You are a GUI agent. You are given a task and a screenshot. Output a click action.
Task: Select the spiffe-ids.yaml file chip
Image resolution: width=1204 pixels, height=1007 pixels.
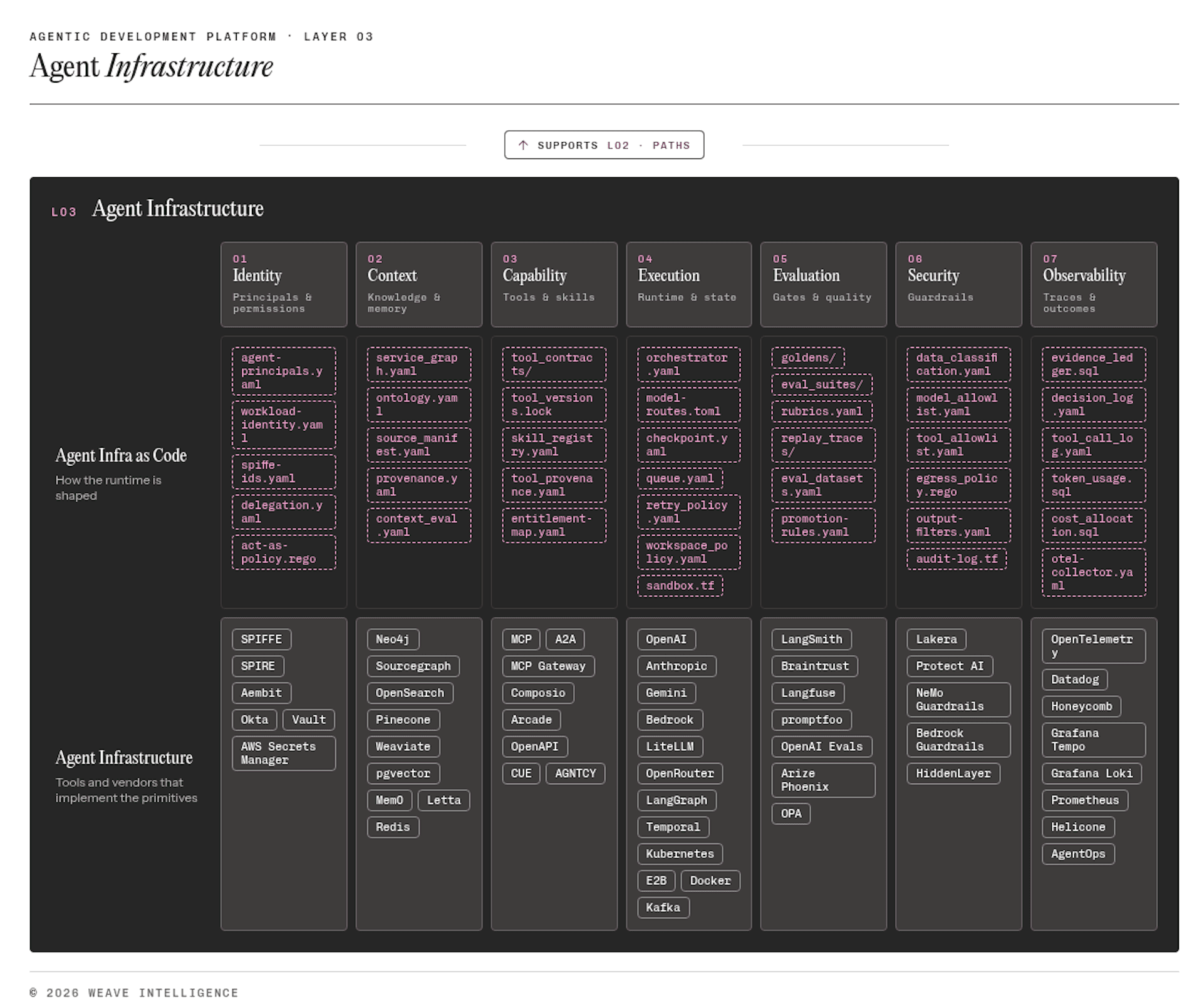click(x=284, y=472)
